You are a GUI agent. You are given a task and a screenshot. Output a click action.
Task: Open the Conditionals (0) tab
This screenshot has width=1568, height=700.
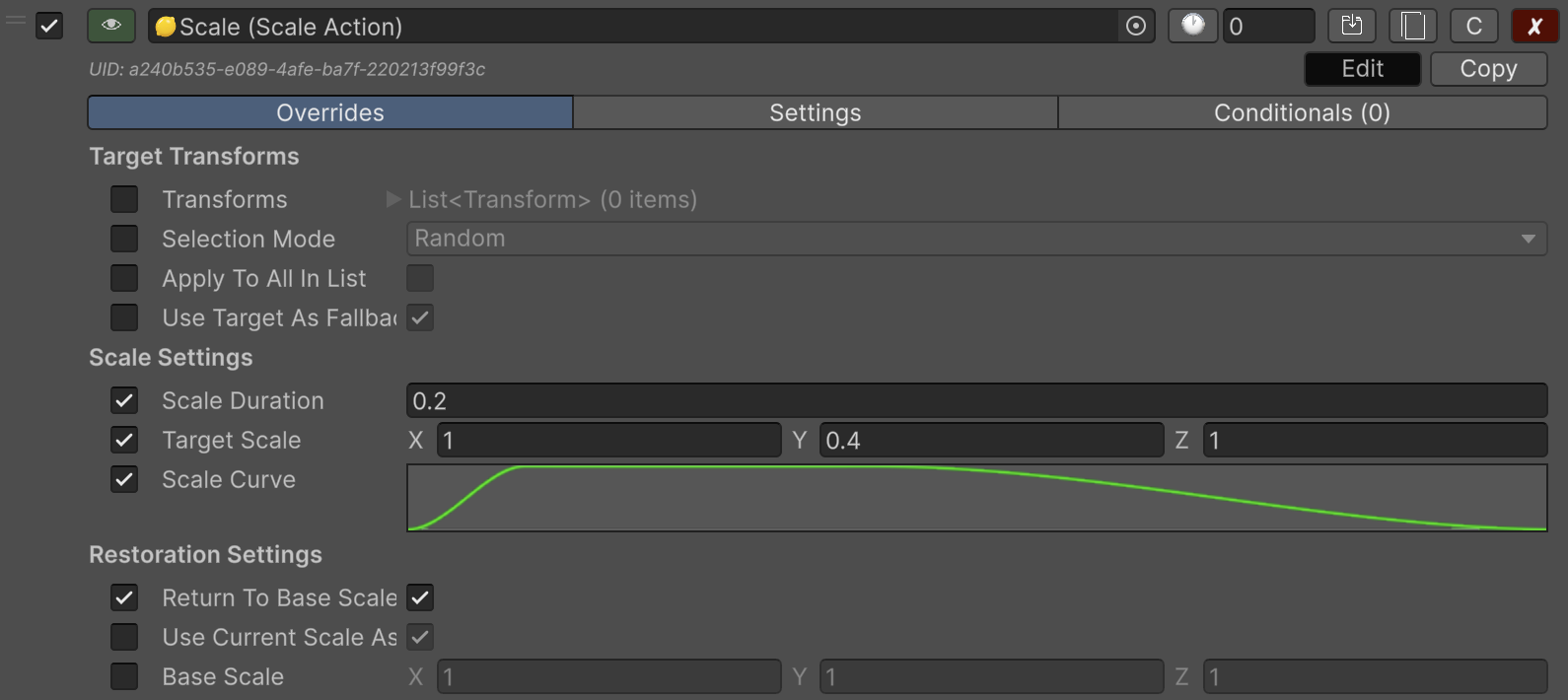pos(1302,112)
